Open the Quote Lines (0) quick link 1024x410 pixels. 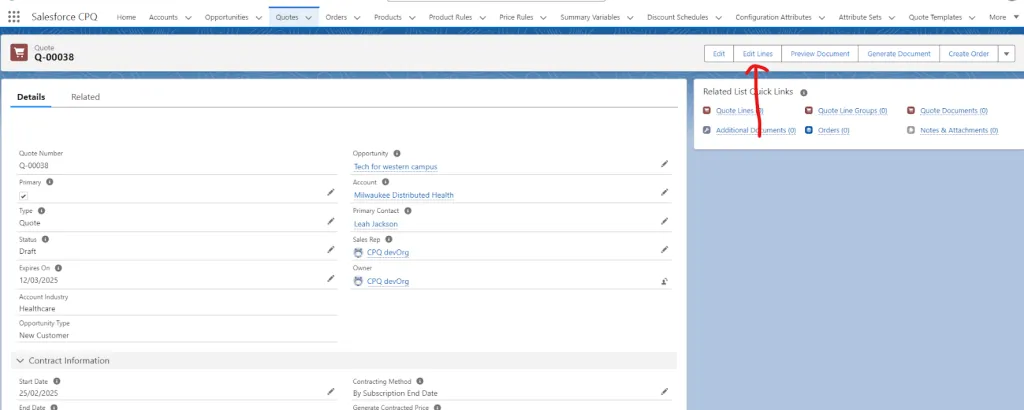(740, 111)
